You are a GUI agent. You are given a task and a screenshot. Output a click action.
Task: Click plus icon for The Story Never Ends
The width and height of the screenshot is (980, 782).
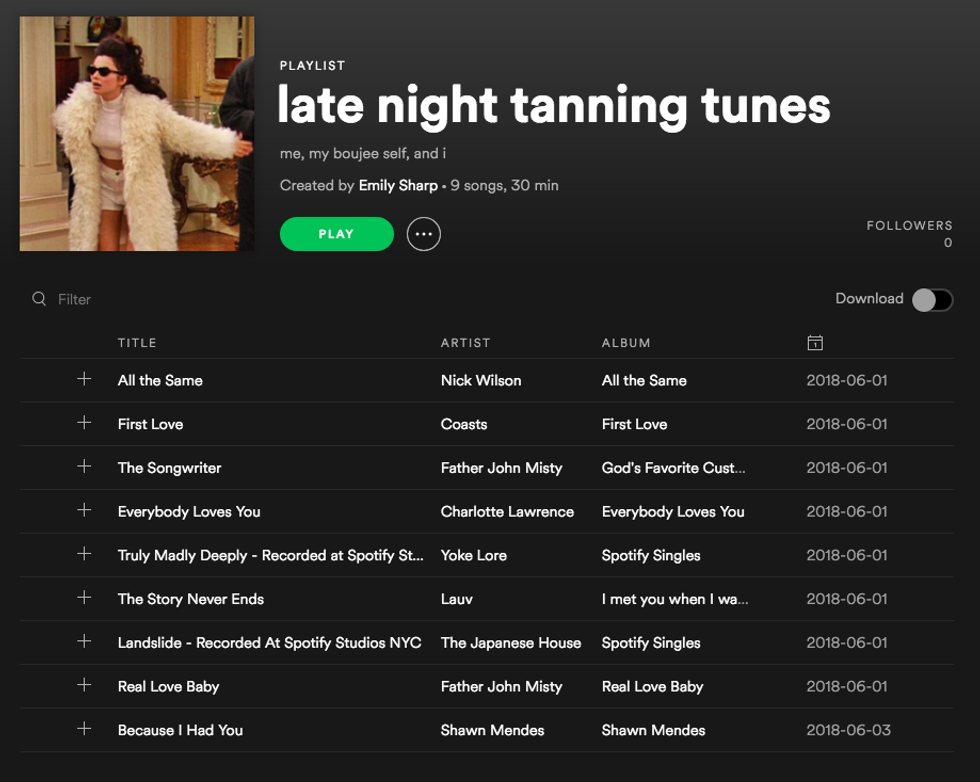pos(84,598)
